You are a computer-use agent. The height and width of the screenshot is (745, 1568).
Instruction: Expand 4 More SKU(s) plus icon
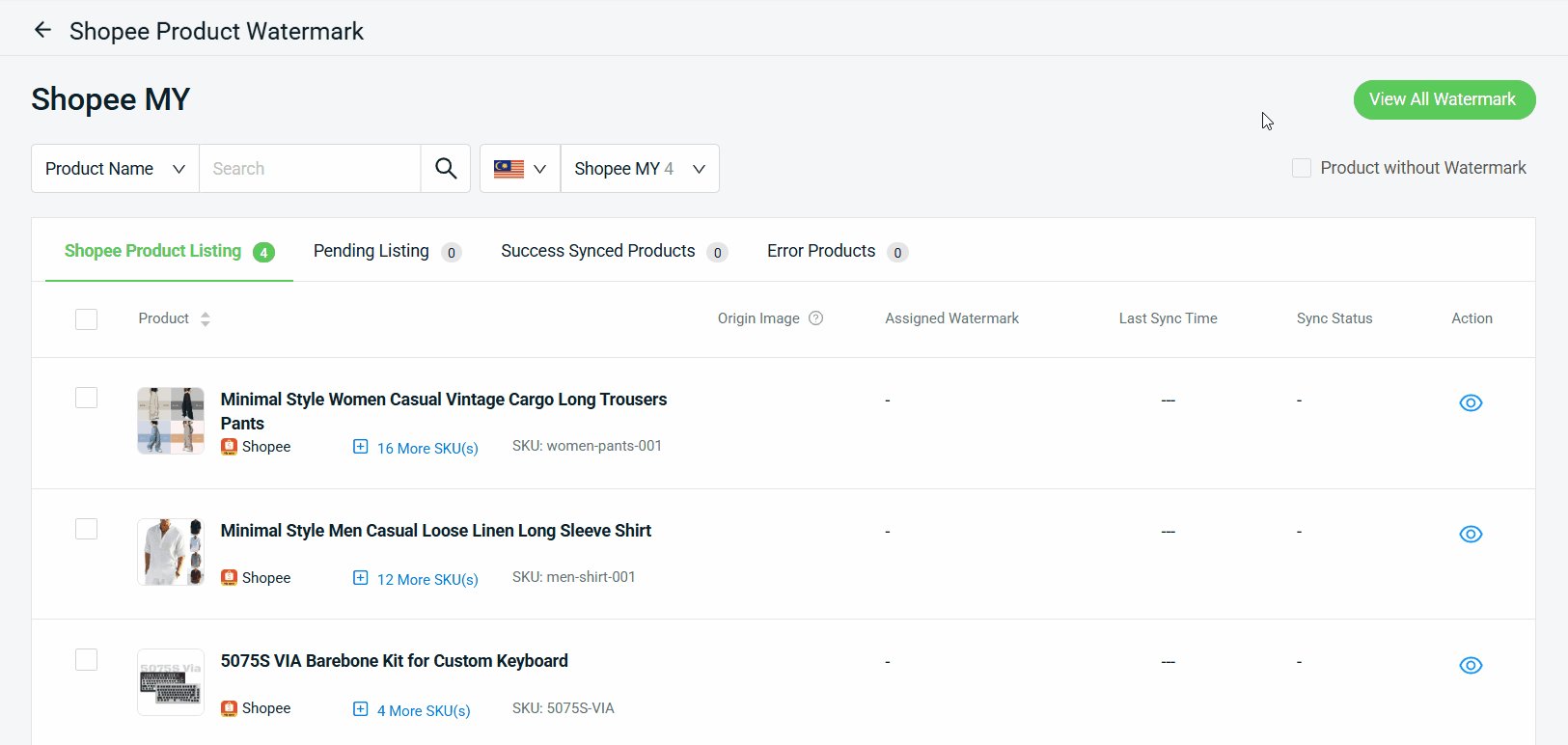361,709
